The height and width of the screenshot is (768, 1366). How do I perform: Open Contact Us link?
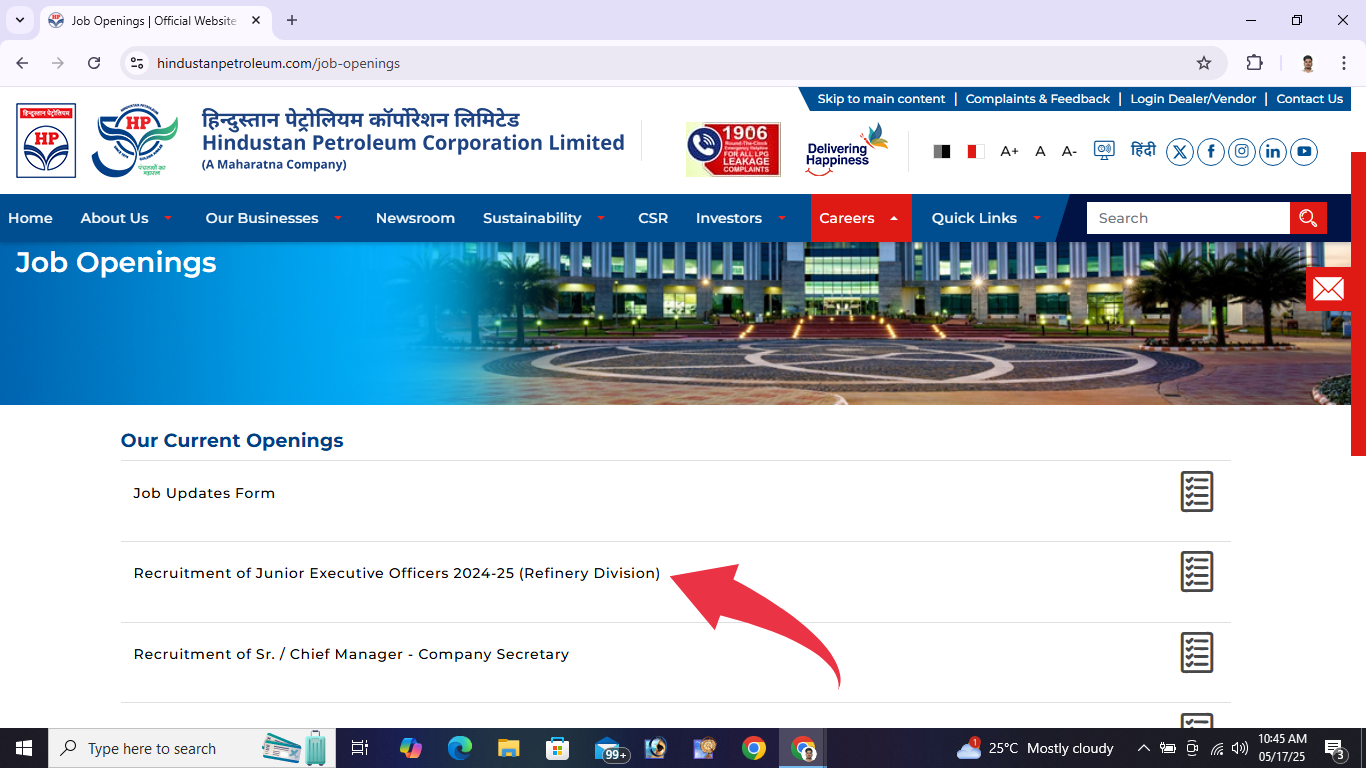[1310, 99]
